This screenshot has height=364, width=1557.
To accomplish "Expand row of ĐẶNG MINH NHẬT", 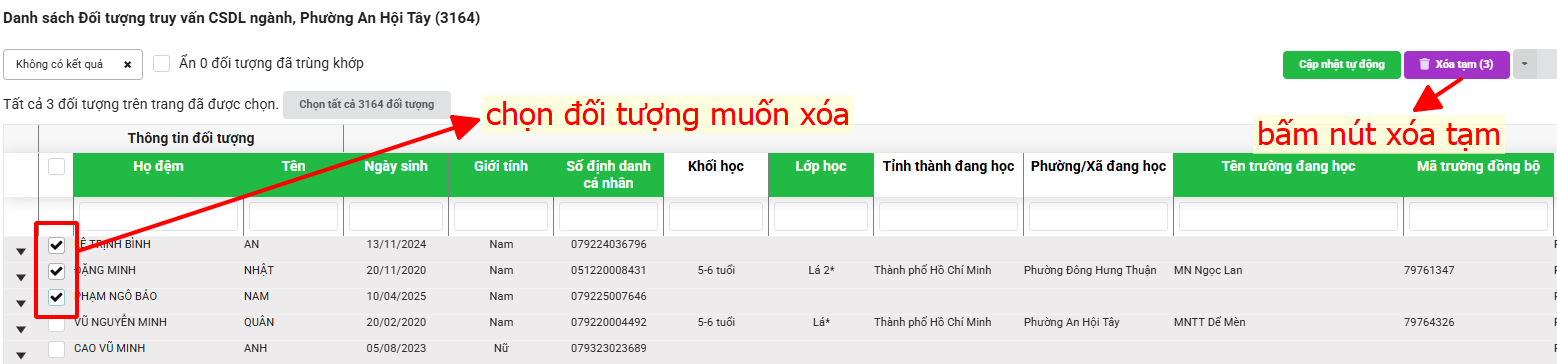I will (21, 278).
